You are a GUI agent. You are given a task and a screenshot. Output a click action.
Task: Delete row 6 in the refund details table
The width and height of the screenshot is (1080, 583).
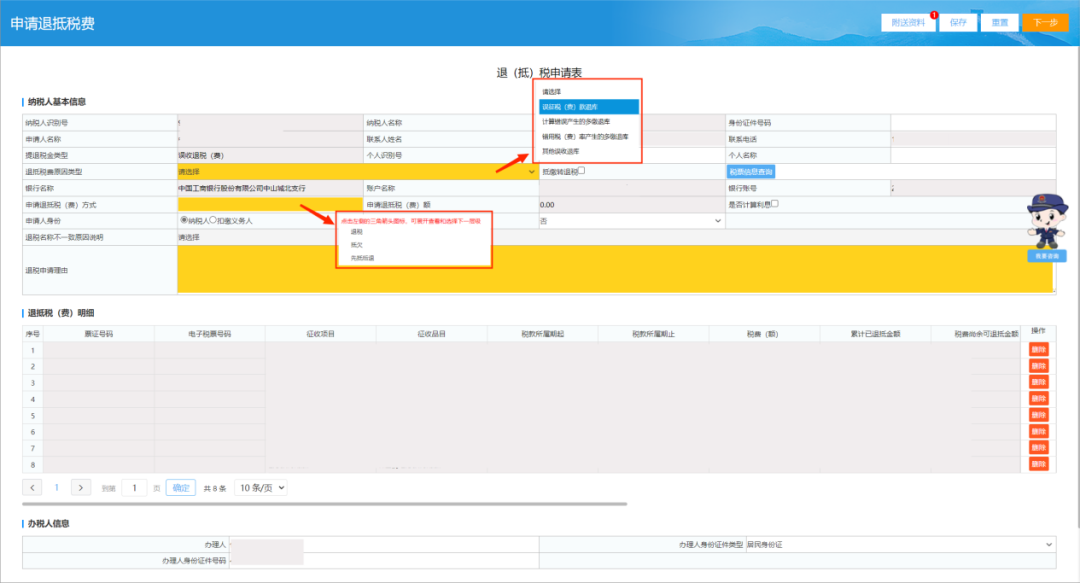click(x=1039, y=431)
